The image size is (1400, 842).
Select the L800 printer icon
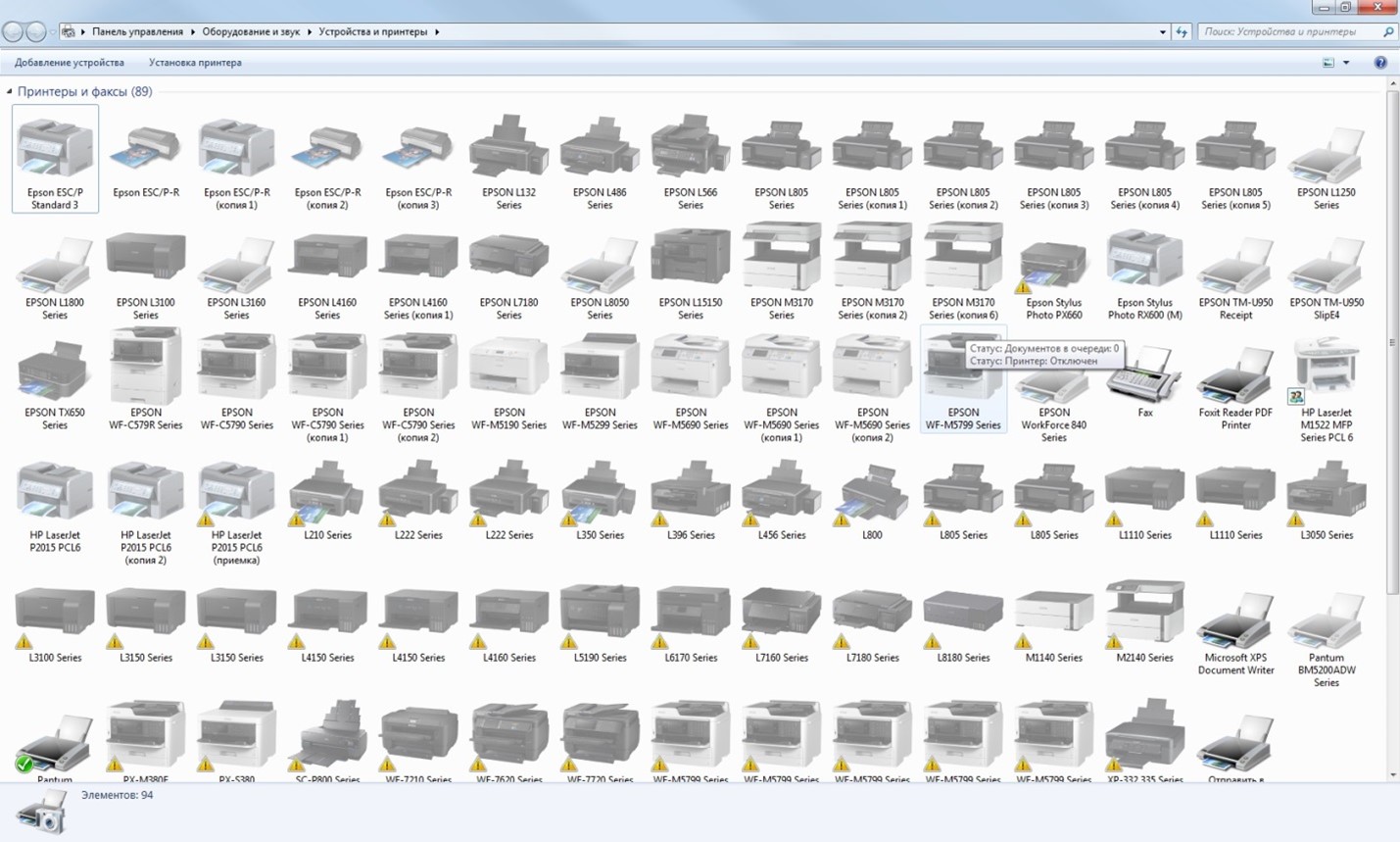click(872, 494)
